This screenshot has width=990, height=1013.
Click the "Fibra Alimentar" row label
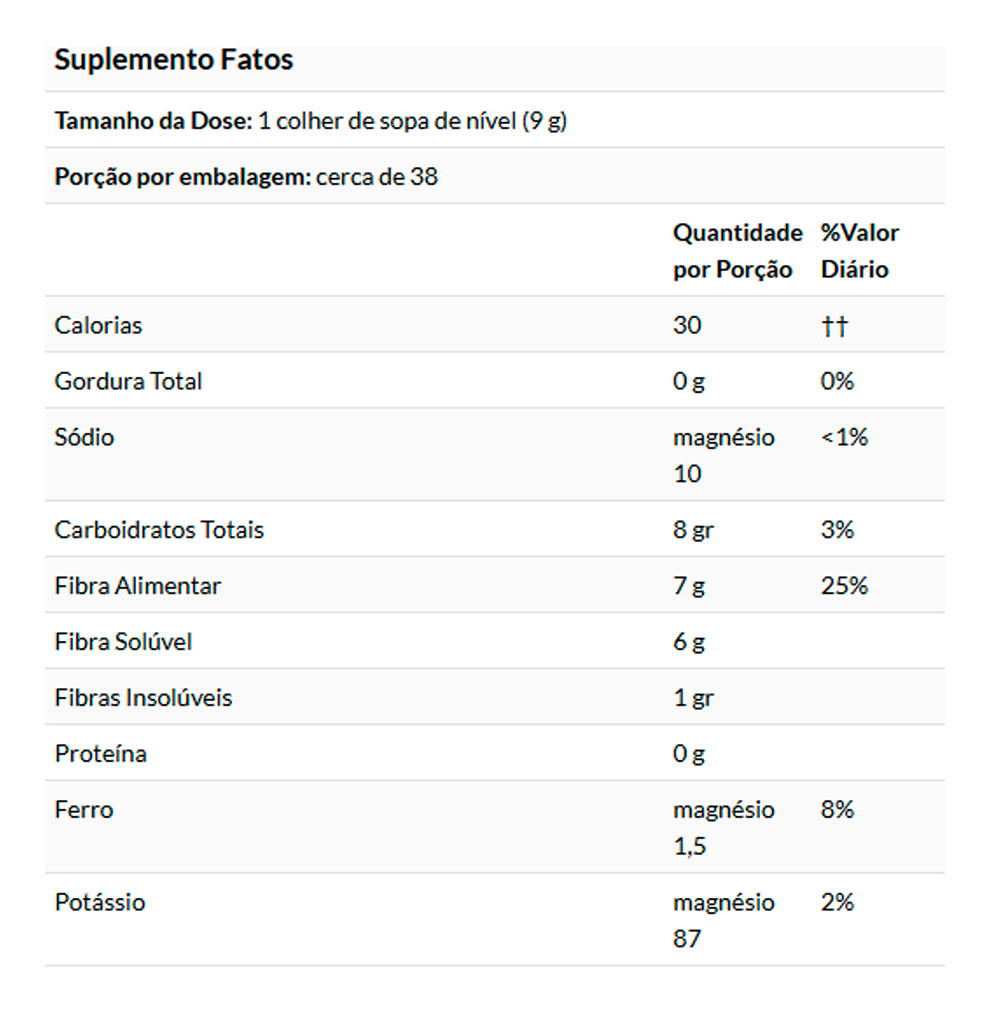(137, 585)
